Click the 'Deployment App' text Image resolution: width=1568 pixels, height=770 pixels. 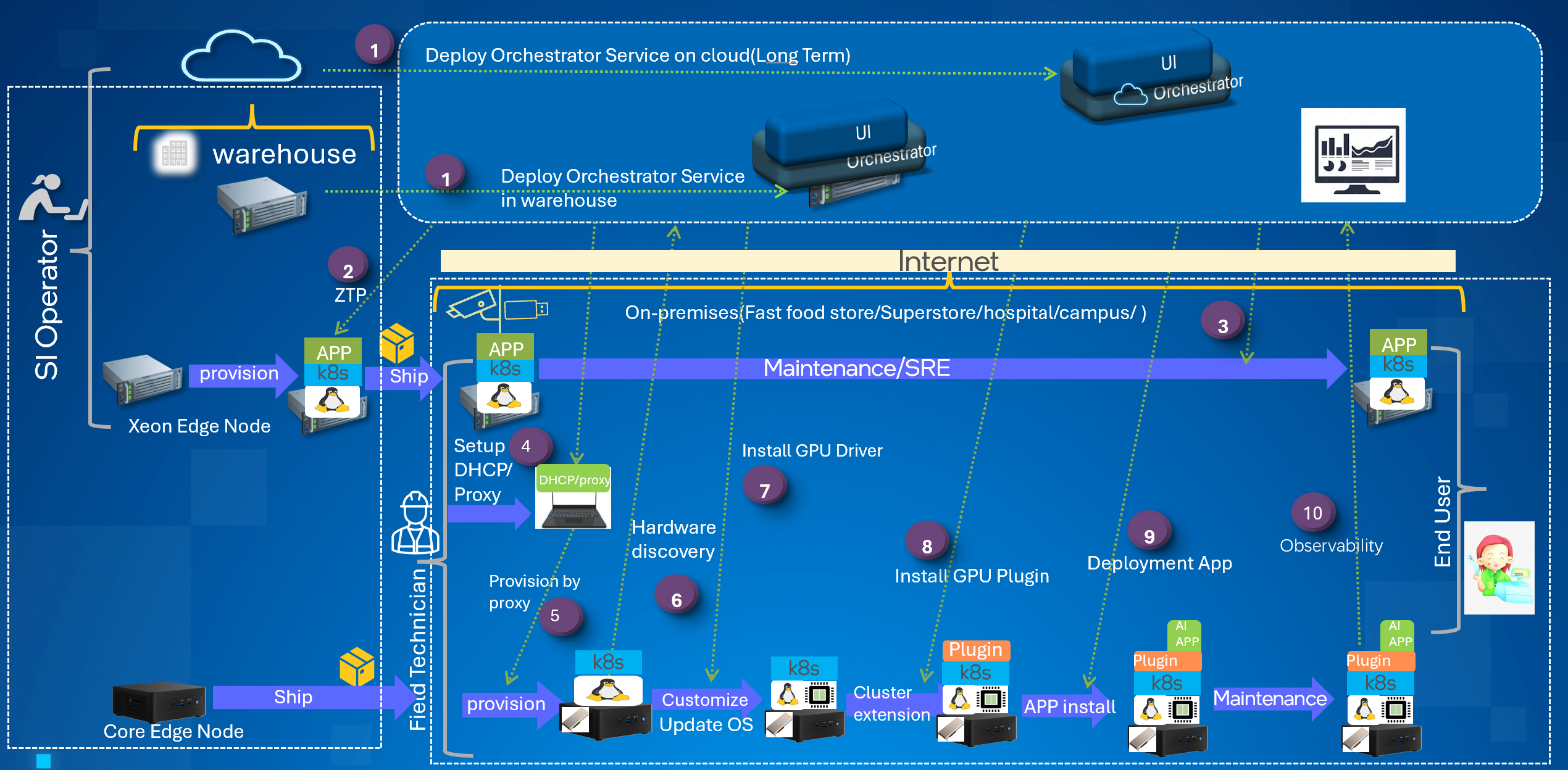[x=1159, y=563]
